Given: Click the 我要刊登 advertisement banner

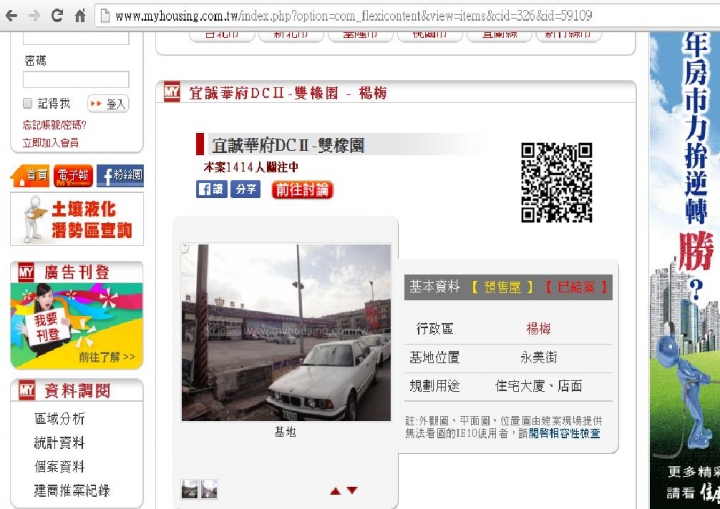Looking at the screenshot, I should pos(77,325).
